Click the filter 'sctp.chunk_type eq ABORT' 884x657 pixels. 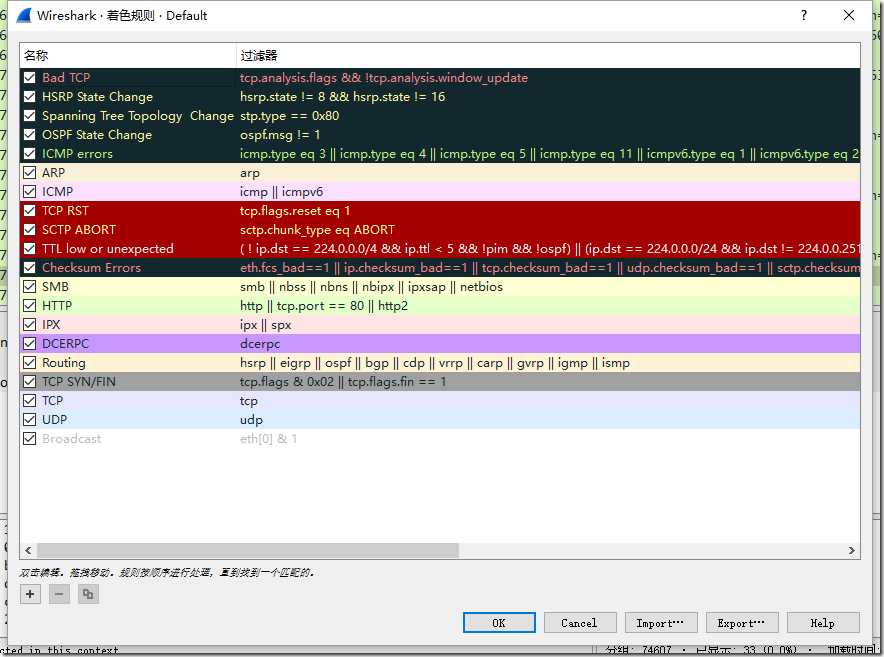tap(317, 230)
